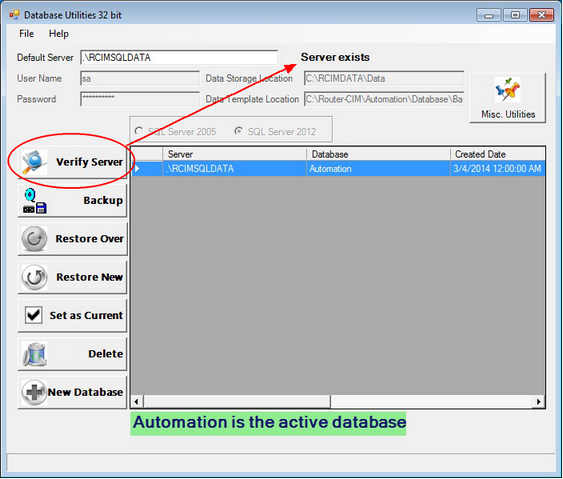
Task: Click the scroll right arrow in grid
Action: point(538,401)
